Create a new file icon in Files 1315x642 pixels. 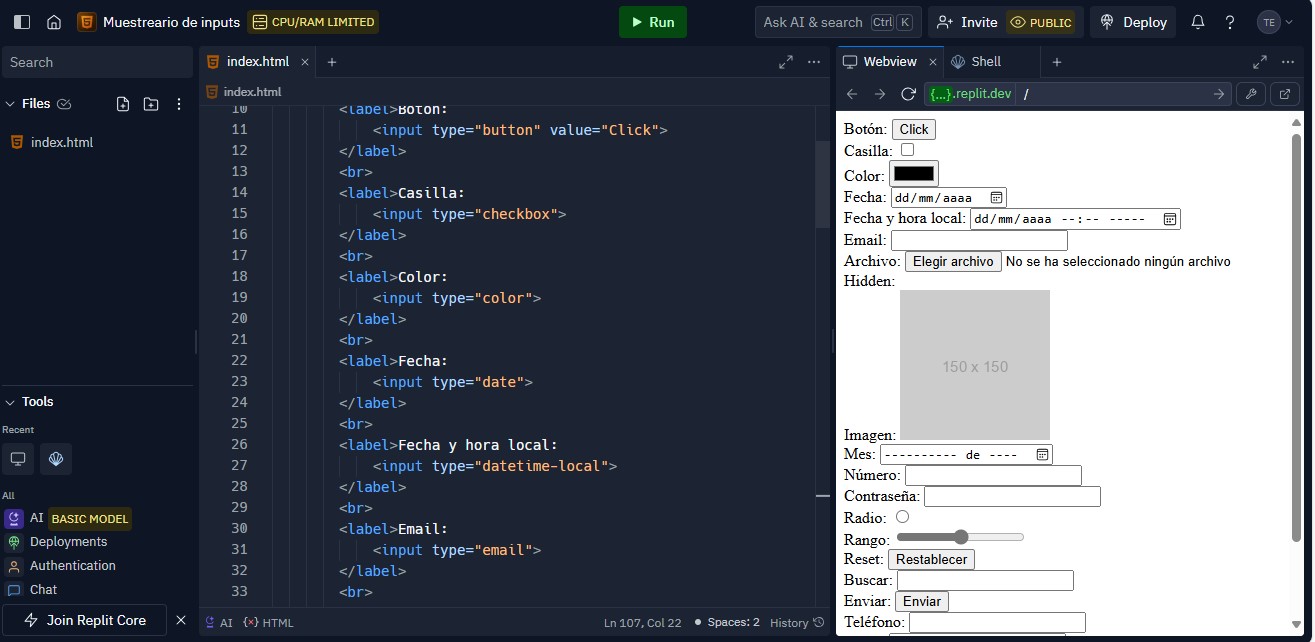[x=123, y=104]
